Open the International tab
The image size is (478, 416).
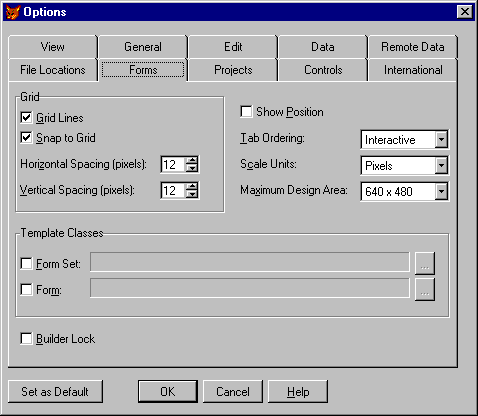tap(413, 70)
